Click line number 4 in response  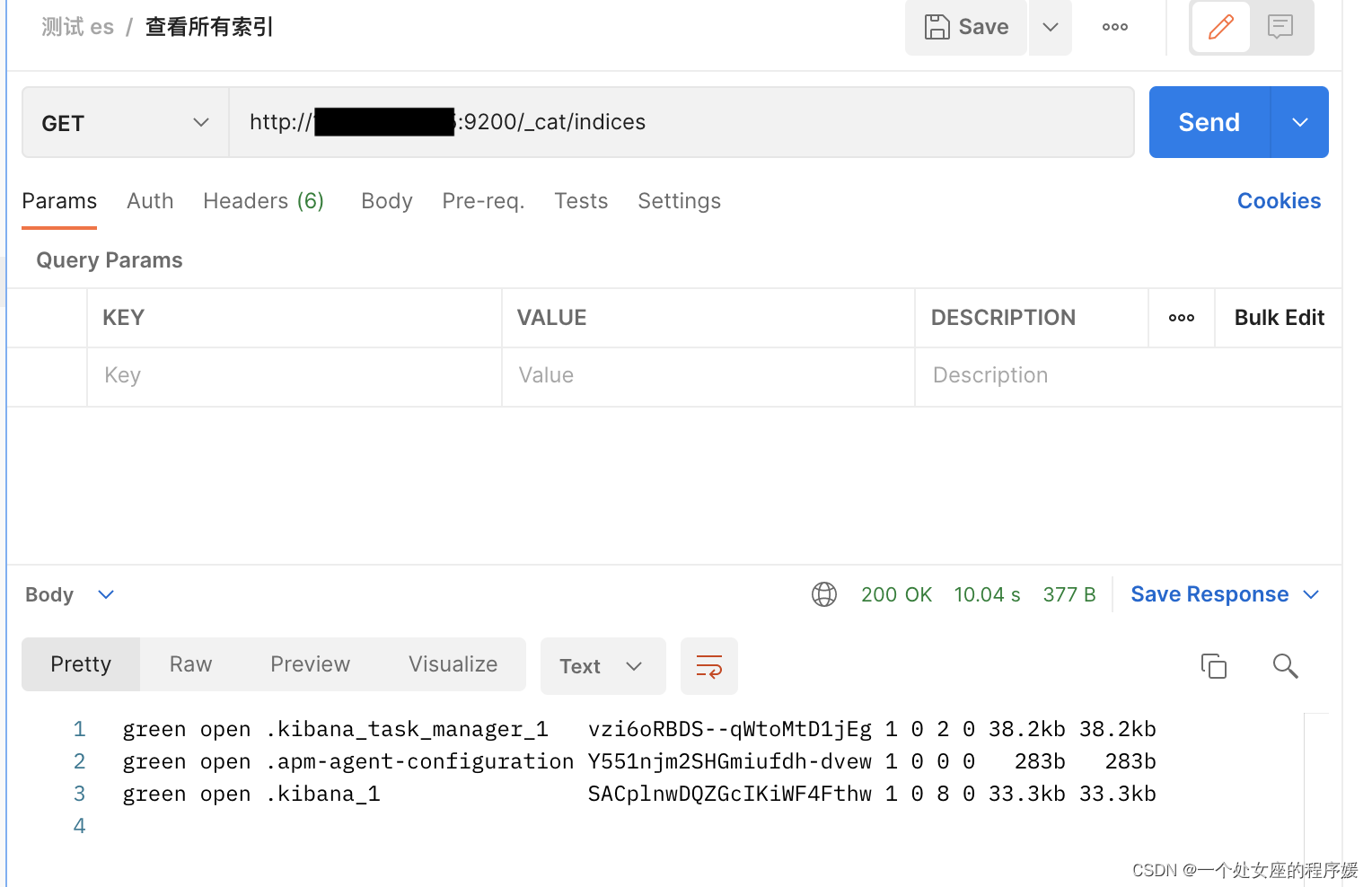tap(80, 826)
